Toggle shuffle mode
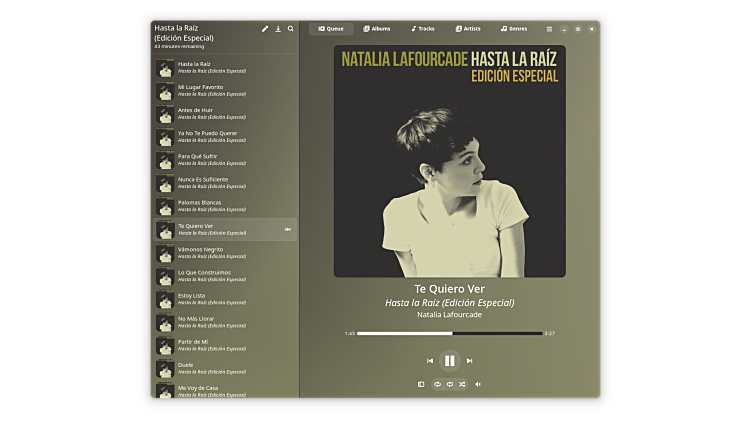This screenshot has width=752, height=423. [x=462, y=384]
